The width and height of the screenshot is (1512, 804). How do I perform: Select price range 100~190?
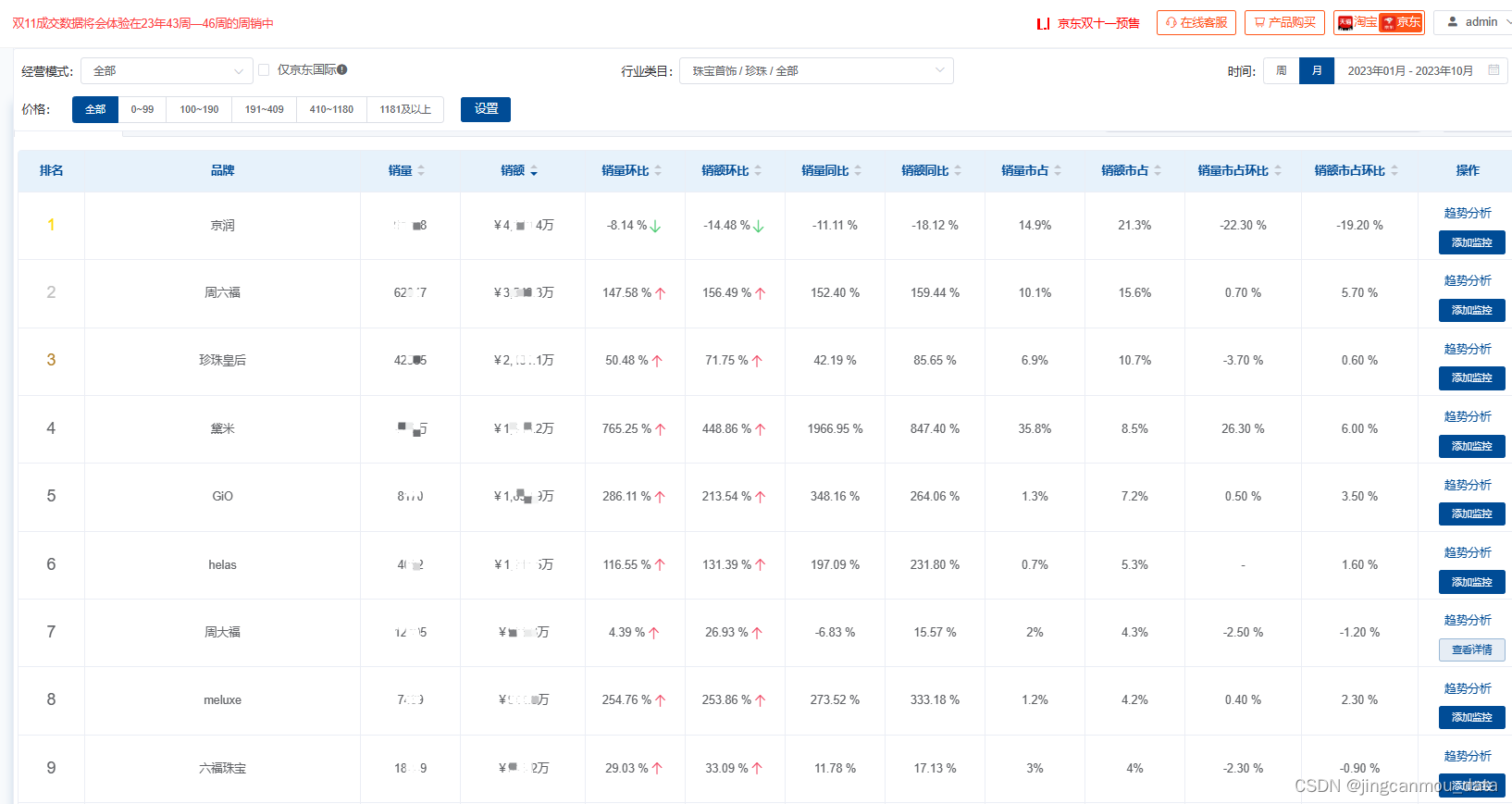[199, 109]
